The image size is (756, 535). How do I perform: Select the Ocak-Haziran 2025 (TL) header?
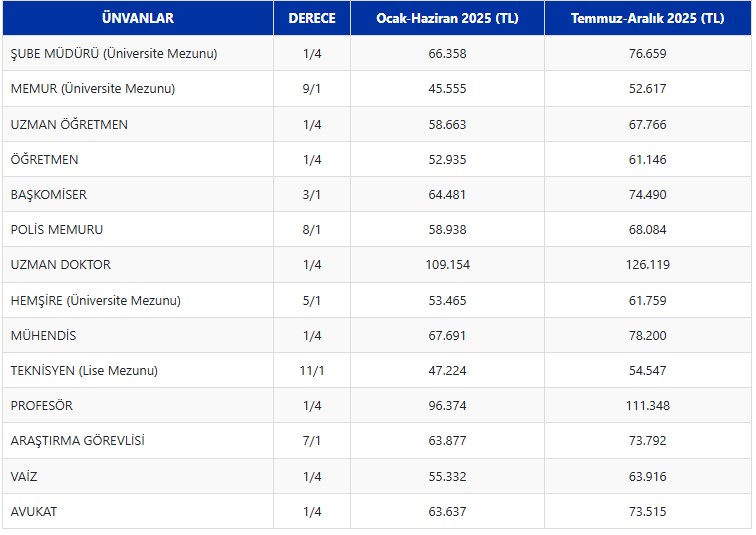click(447, 18)
